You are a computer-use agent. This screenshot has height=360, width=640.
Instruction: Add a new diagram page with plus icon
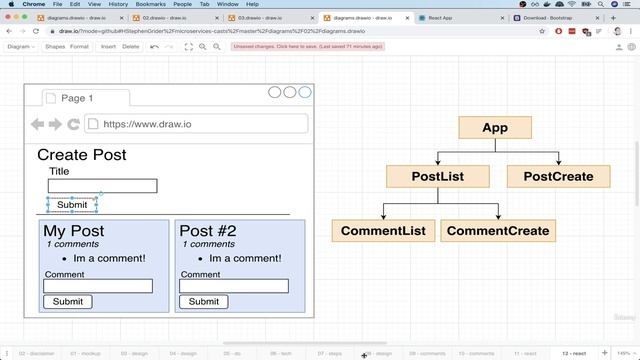(x=604, y=353)
